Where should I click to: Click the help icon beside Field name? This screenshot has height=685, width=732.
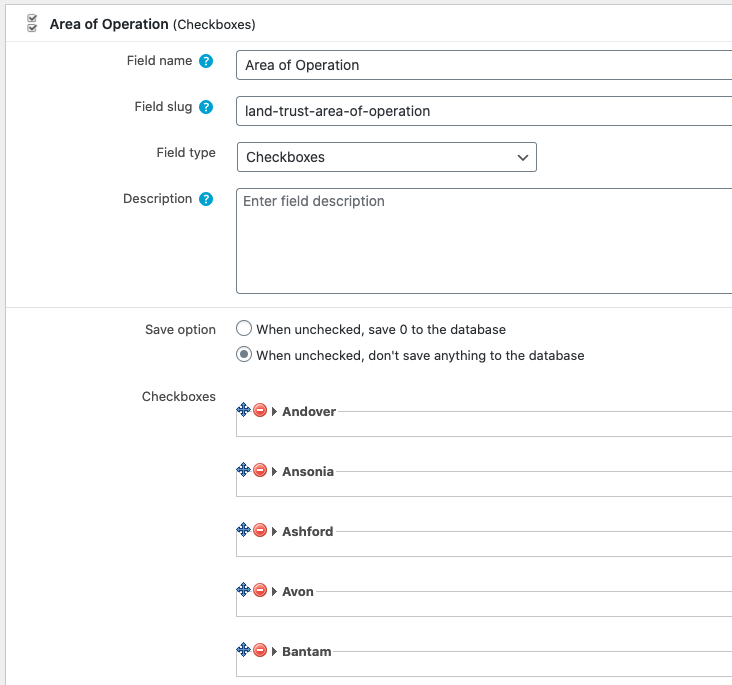[206, 61]
